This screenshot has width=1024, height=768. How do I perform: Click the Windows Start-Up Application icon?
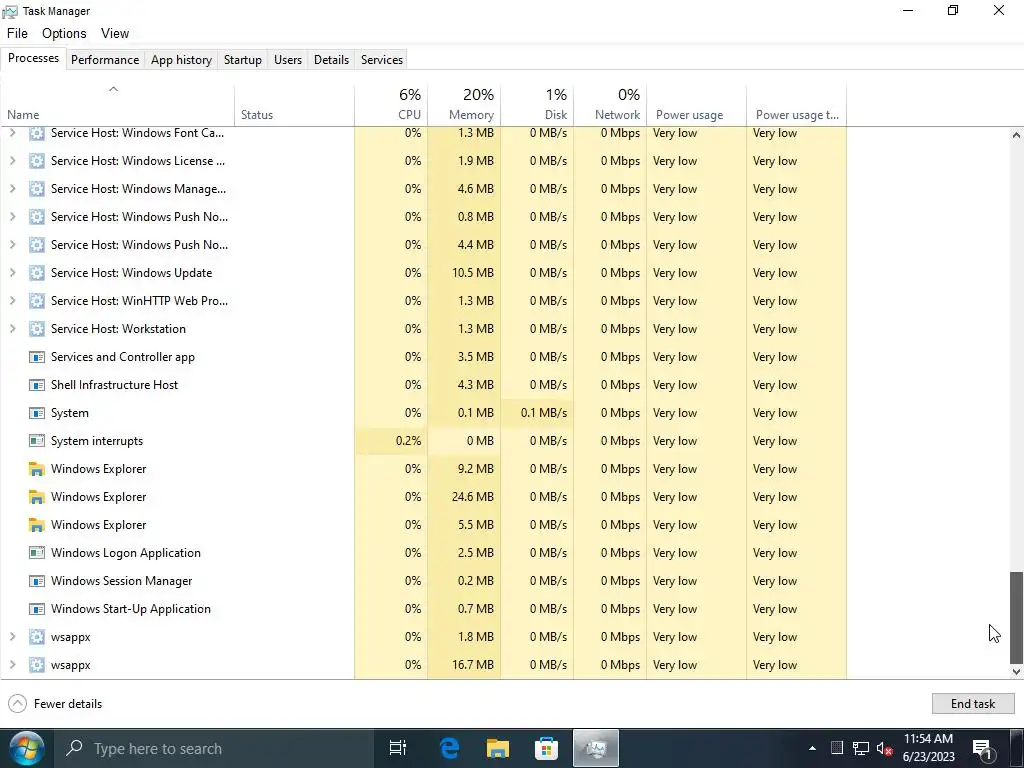[x=37, y=609]
